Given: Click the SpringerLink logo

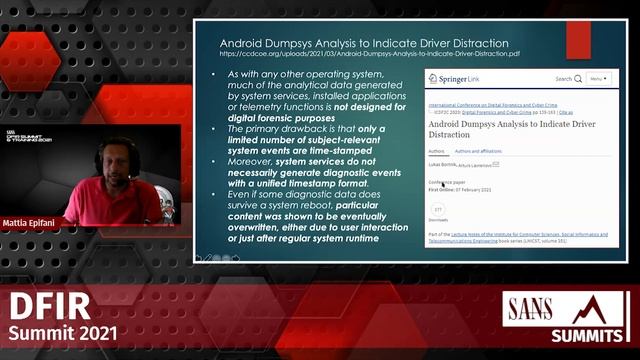Looking at the screenshot, I should [x=454, y=79].
